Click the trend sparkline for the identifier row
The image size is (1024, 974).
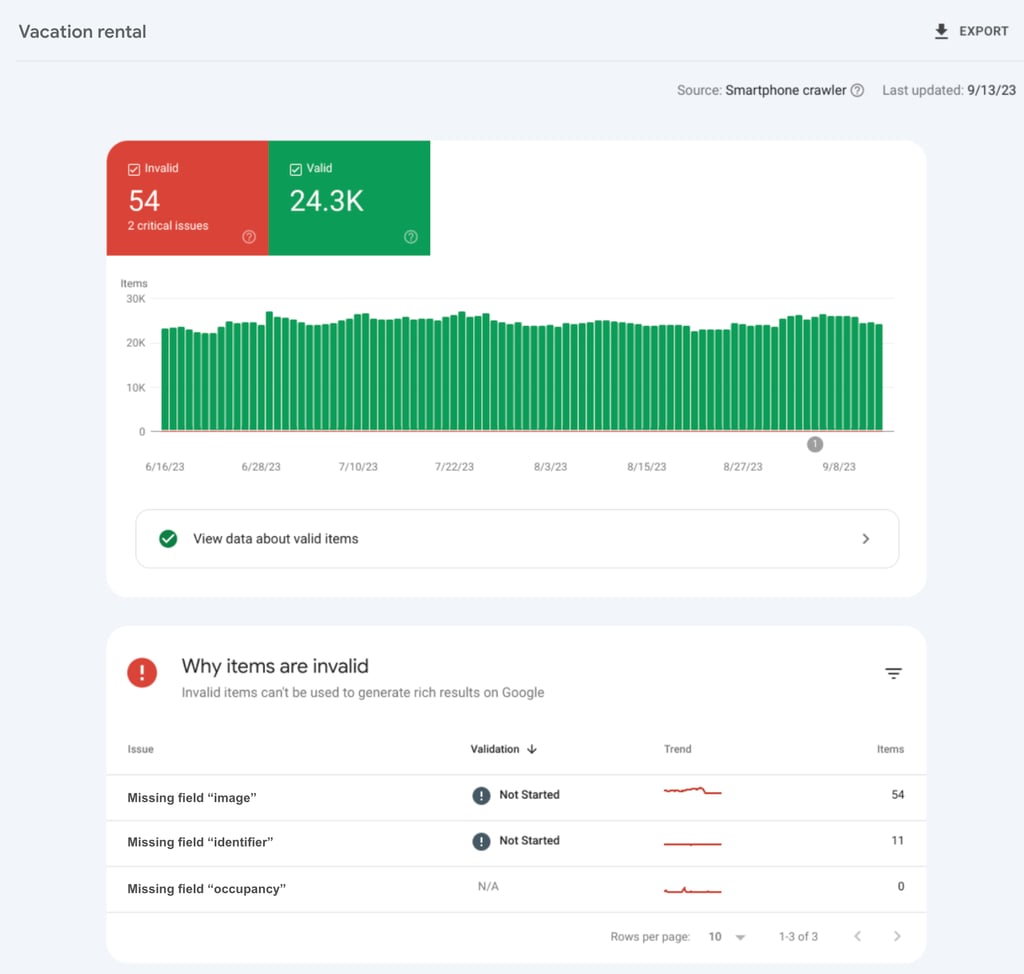pos(692,844)
